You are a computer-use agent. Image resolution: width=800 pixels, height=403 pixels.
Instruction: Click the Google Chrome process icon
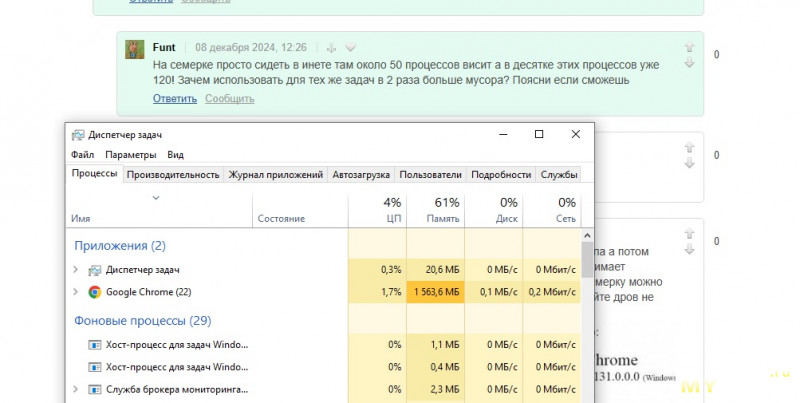(94, 292)
